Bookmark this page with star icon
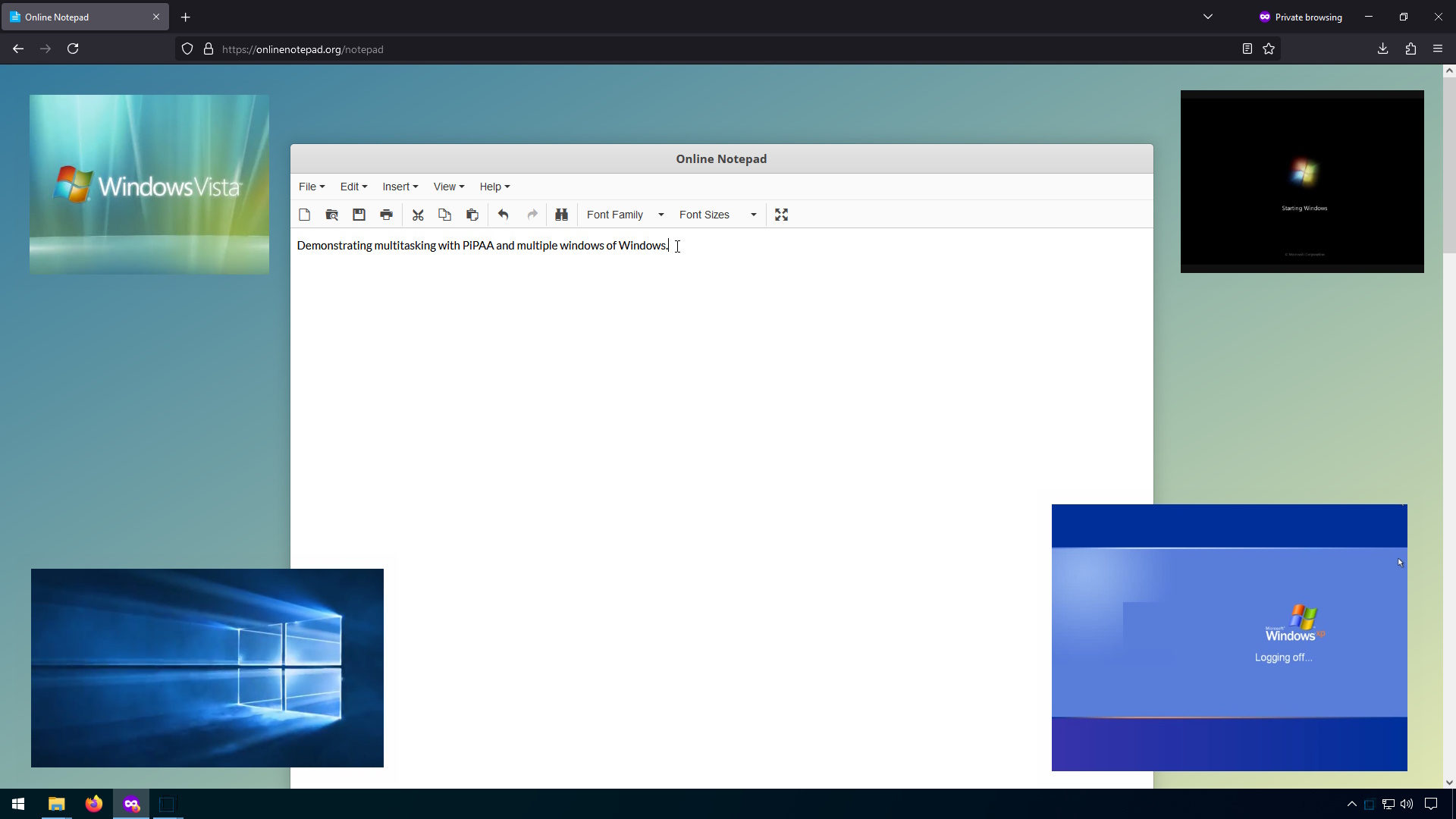Viewport: 1456px width, 819px height. [1269, 49]
